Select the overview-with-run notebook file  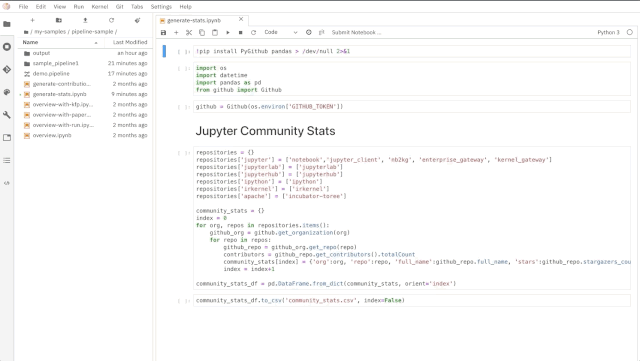pyautogui.click(x=85, y=125)
